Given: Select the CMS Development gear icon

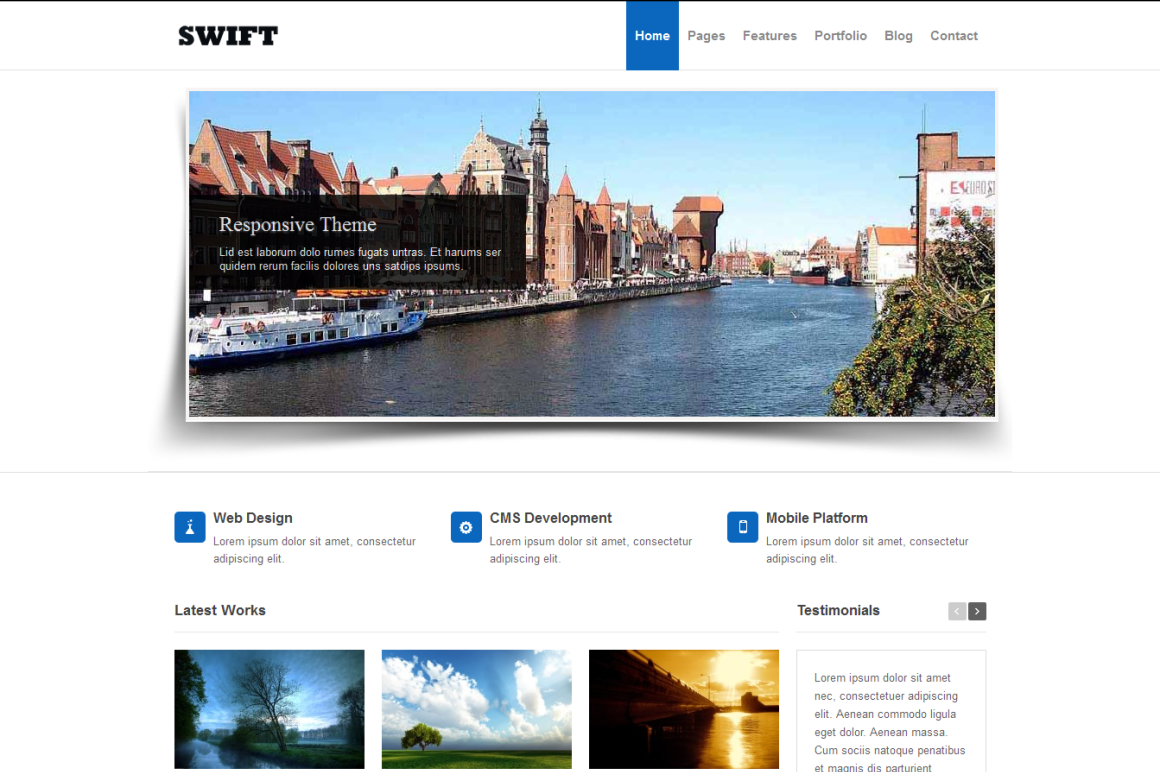Looking at the screenshot, I should pyautogui.click(x=466, y=527).
